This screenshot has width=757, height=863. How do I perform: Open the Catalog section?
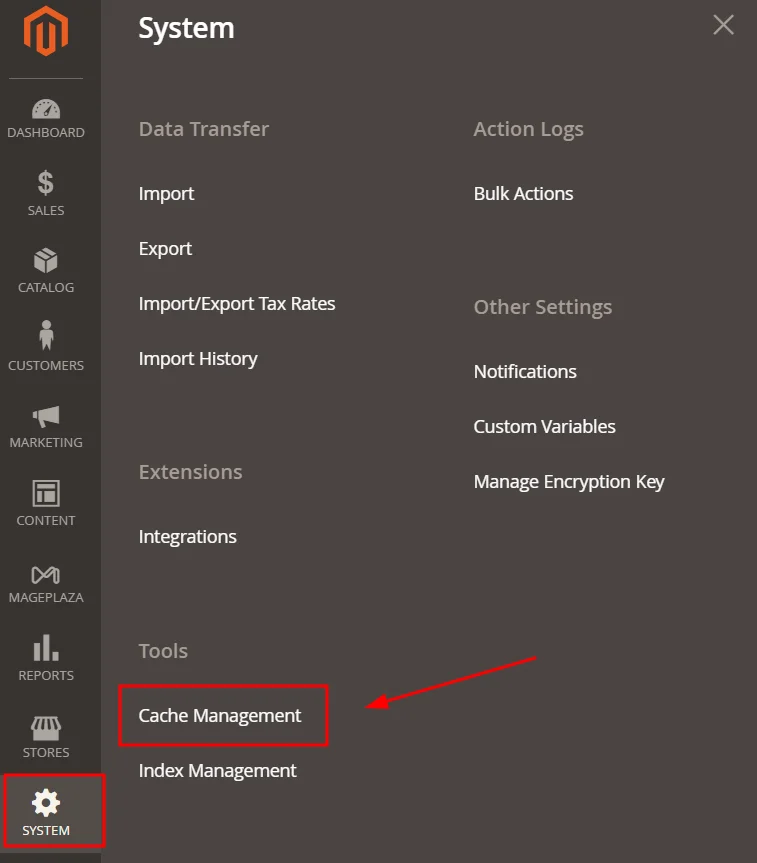[x=45, y=270]
